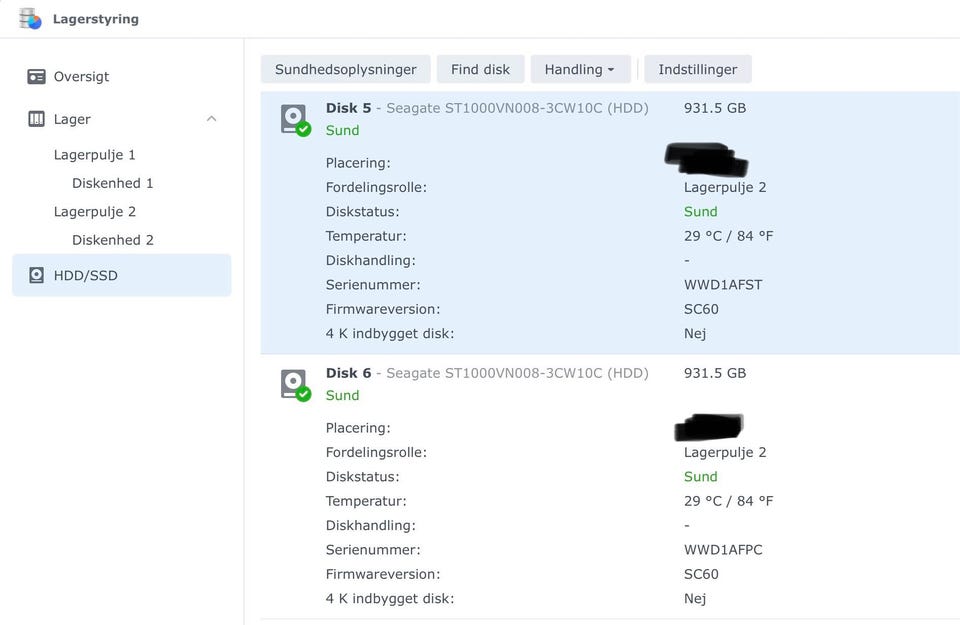
Task: Click Sund status under Disk 5 title
Action: click(342, 130)
